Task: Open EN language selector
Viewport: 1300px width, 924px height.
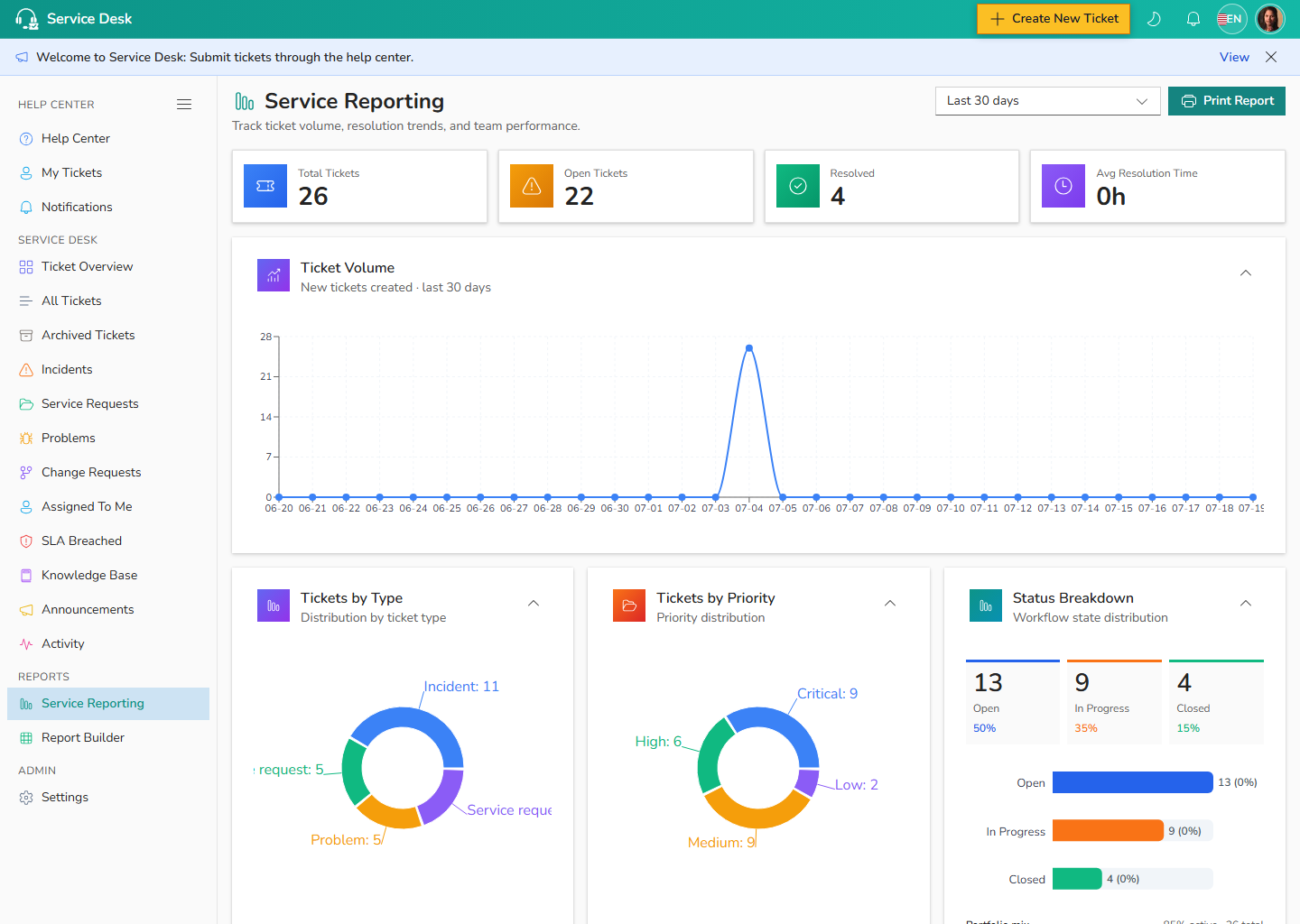Action: click(1231, 19)
